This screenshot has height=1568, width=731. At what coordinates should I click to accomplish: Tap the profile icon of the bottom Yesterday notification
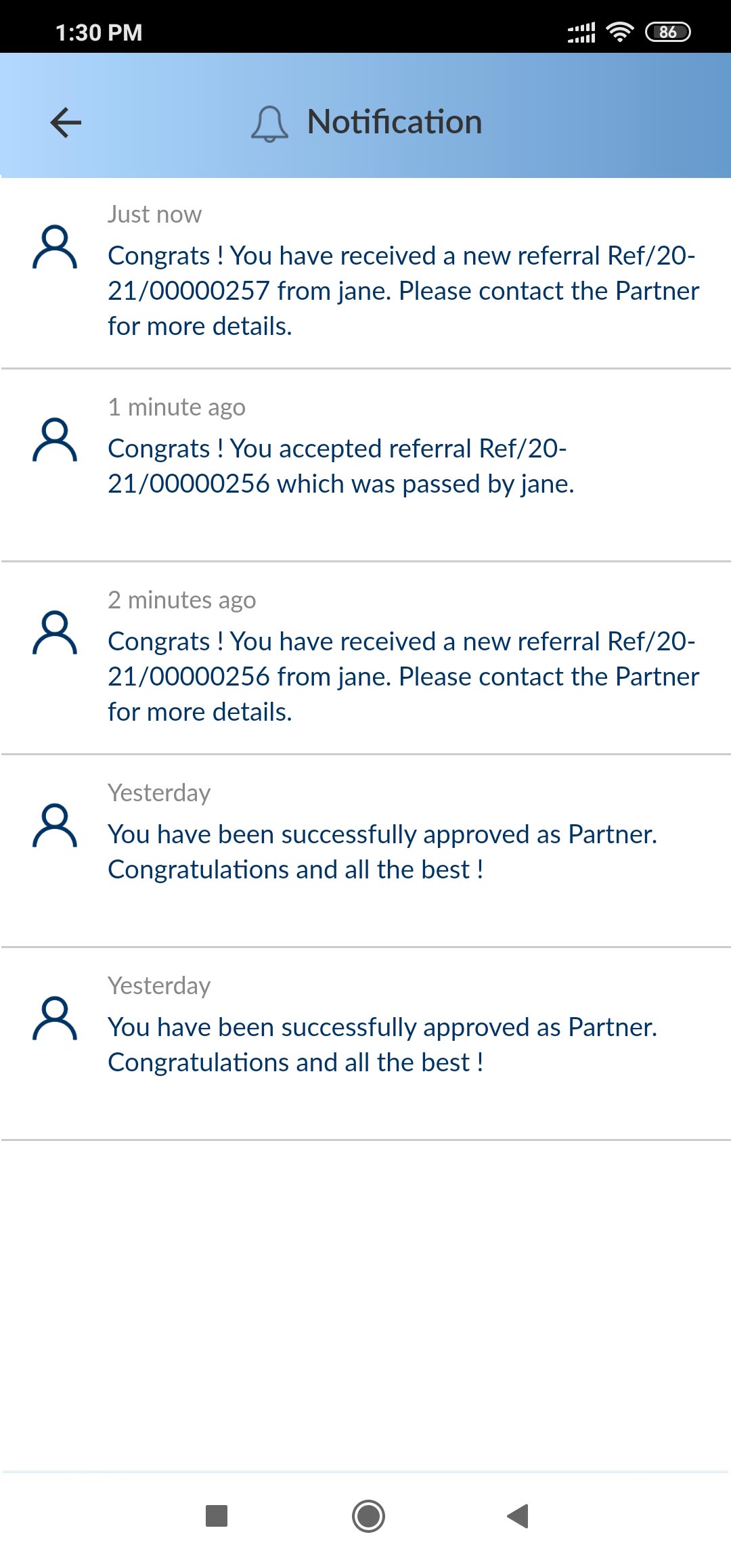tap(55, 1018)
